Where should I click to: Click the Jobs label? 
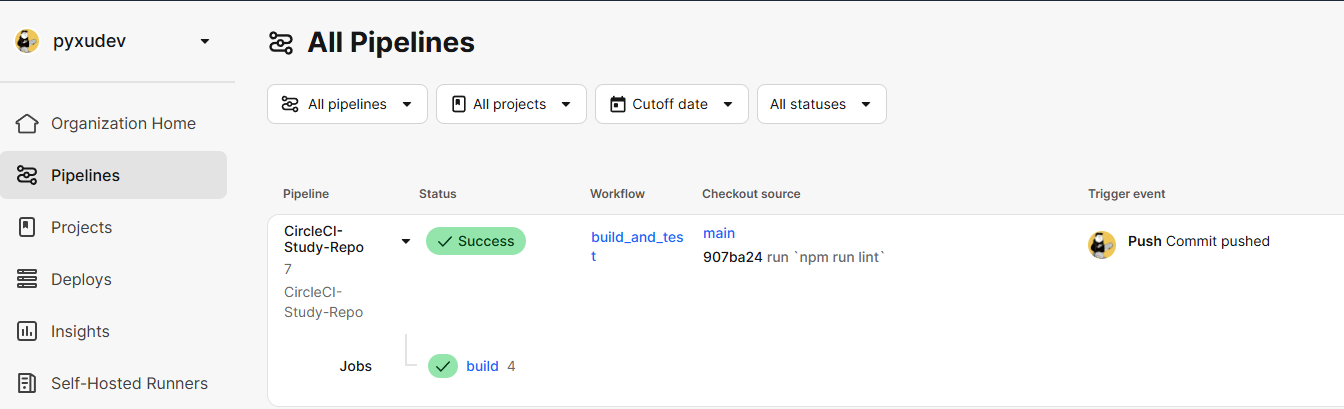pyautogui.click(x=356, y=366)
